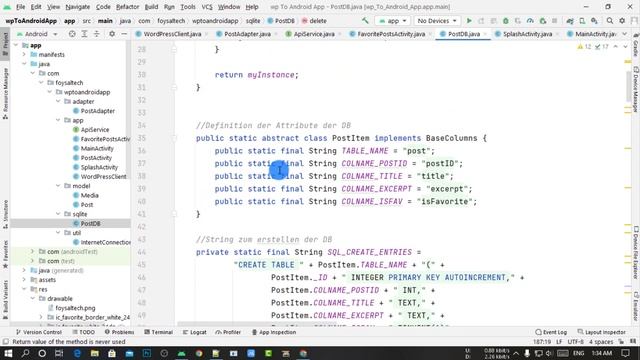640x360 pixels.
Task: Expand the assets folder
Action: click(24, 280)
